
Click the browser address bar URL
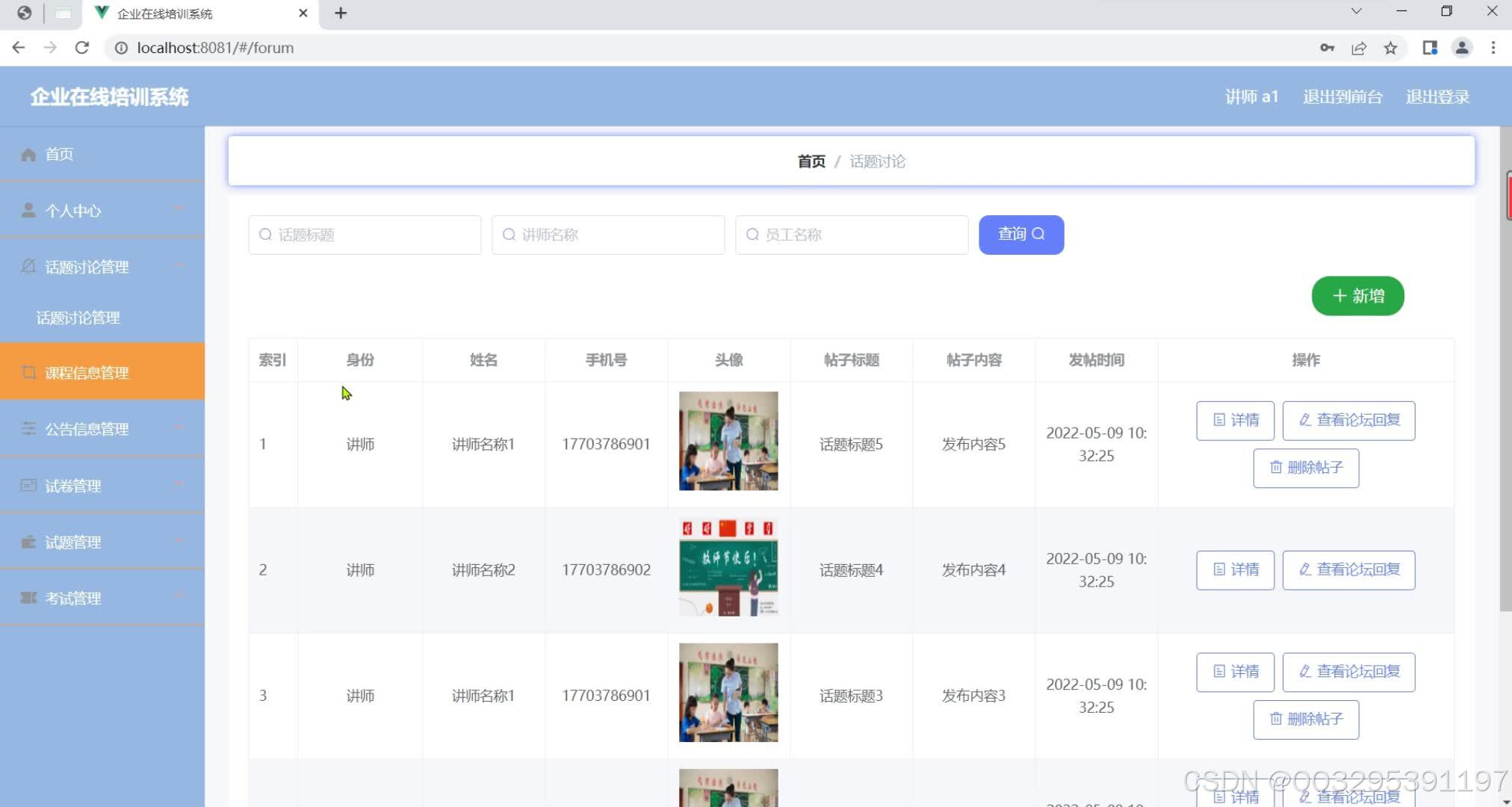click(215, 48)
